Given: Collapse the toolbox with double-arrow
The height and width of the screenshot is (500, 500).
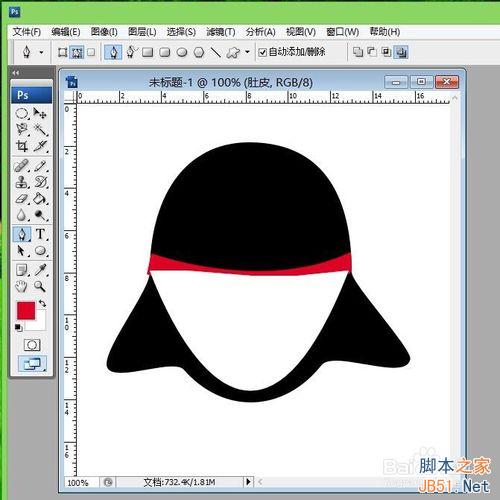Looking at the screenshot, I should [16, 73].
